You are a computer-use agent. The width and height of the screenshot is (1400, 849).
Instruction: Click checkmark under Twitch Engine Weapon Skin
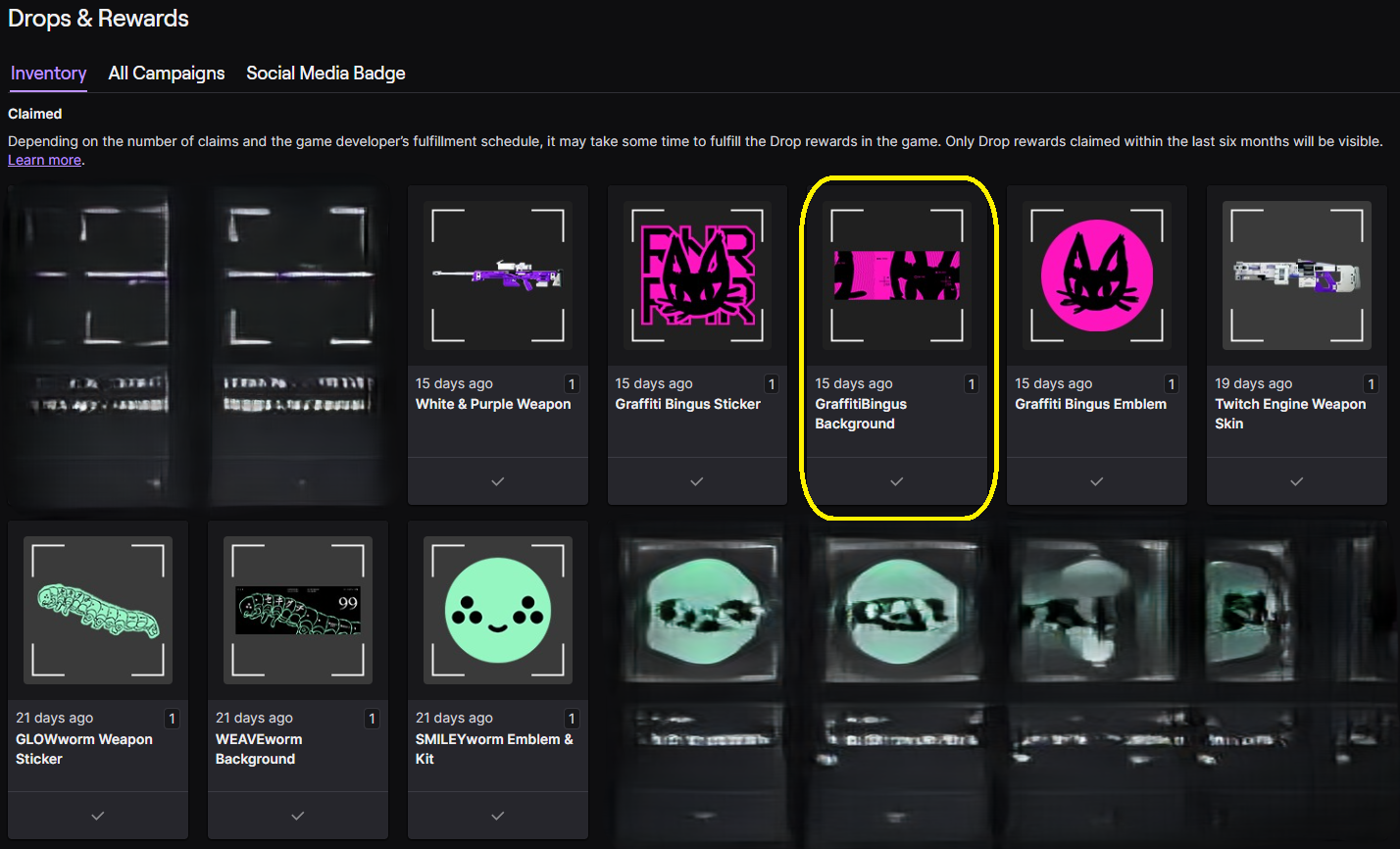coord(1296,481)
